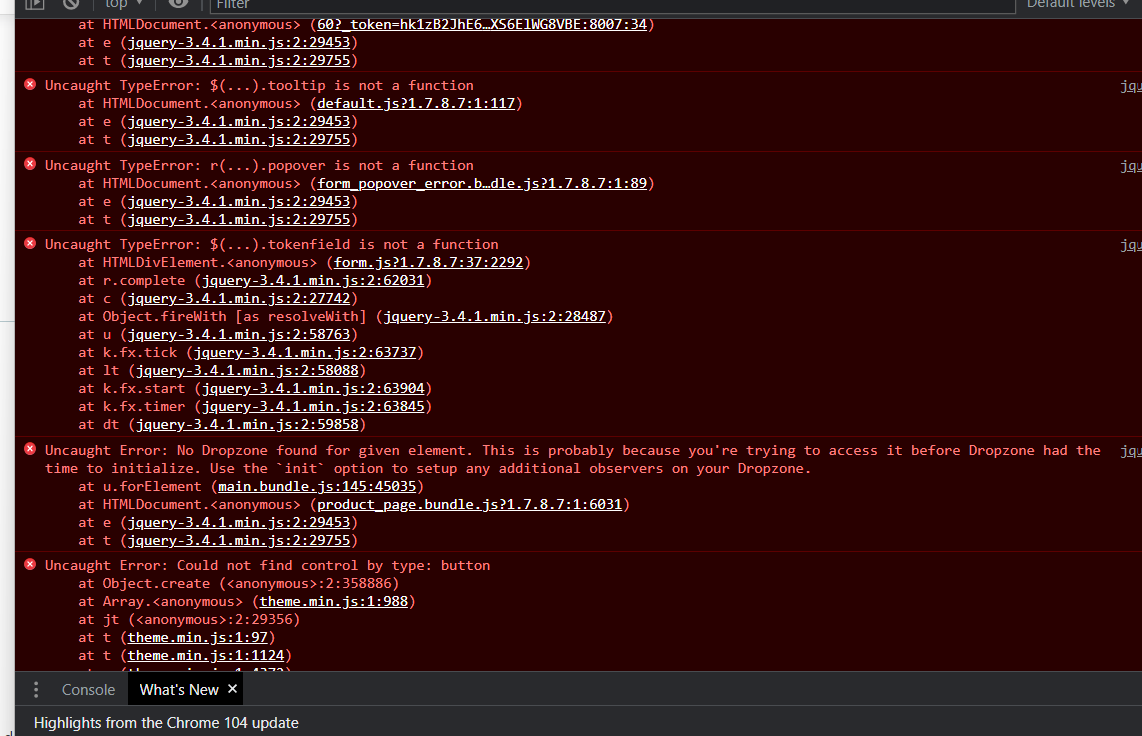Viewport: 1142px width, 736px height.
Task: Click 'Highlights from the Chrome 104 update'
Action: [166, 723]
